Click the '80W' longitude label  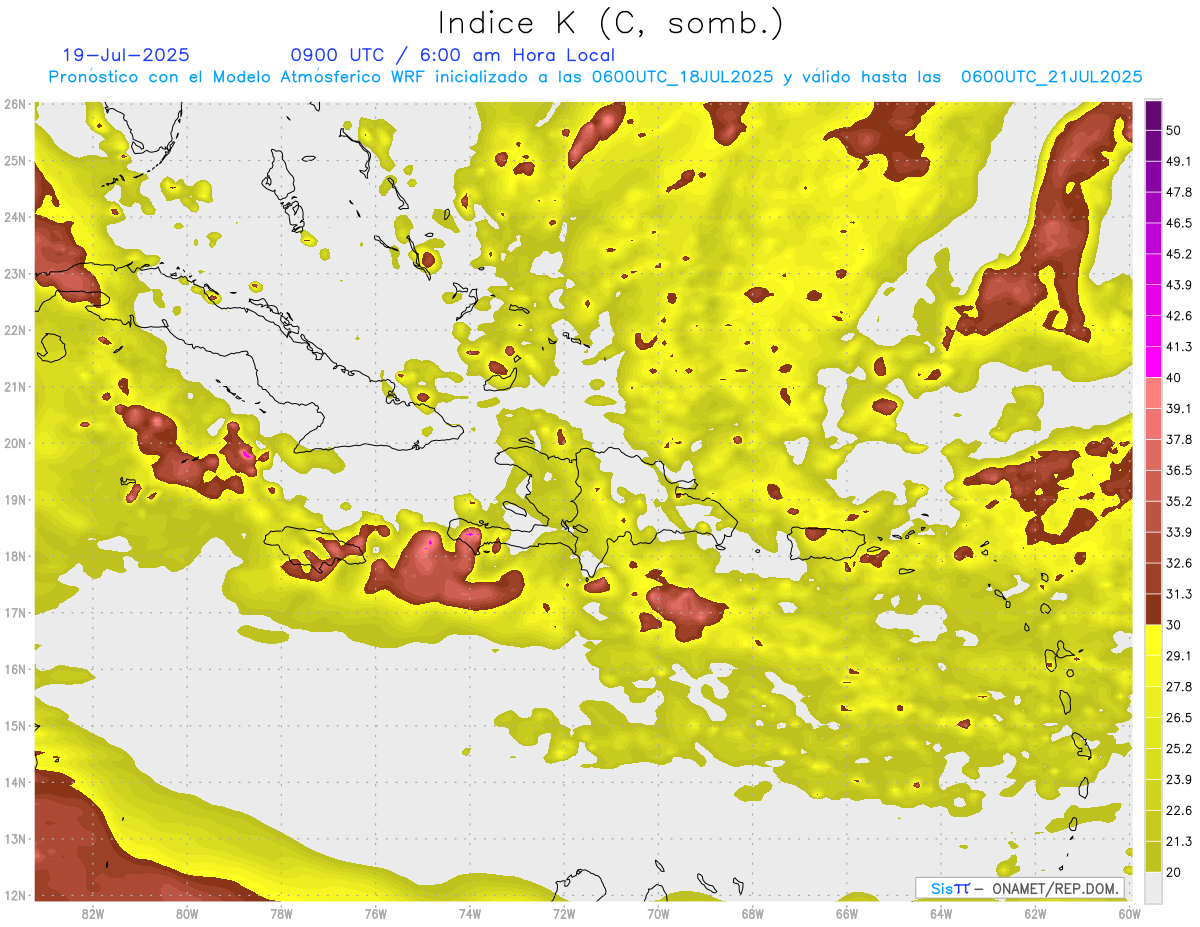pyautogui.click(x=187, y=913)
